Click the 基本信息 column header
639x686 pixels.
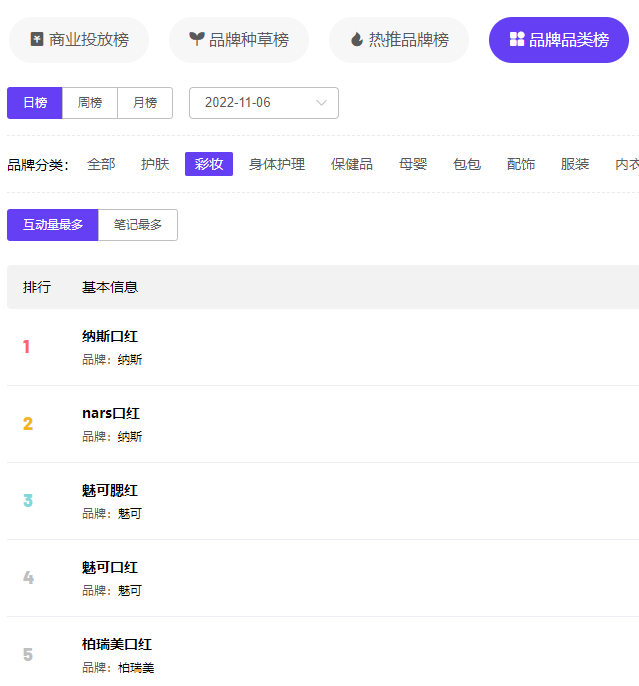(x=110, y=287)
